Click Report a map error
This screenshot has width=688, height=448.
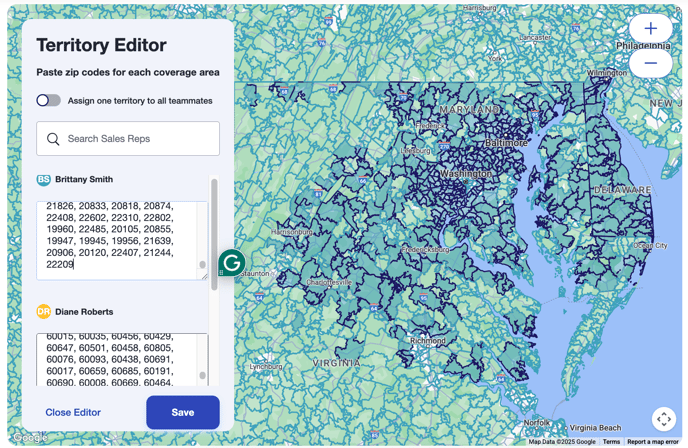[652, 441]
